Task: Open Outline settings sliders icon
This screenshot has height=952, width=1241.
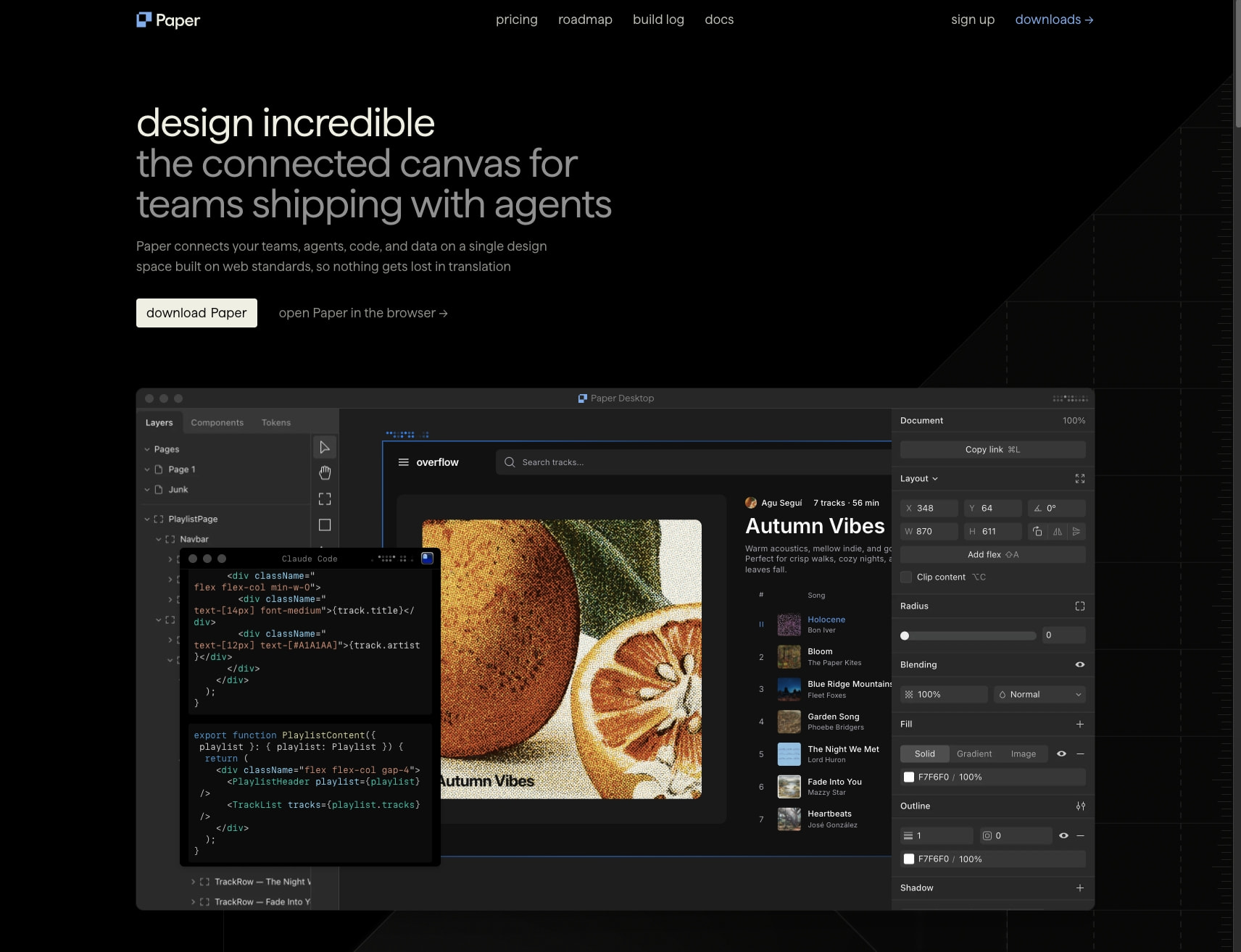Action: 1081,806
